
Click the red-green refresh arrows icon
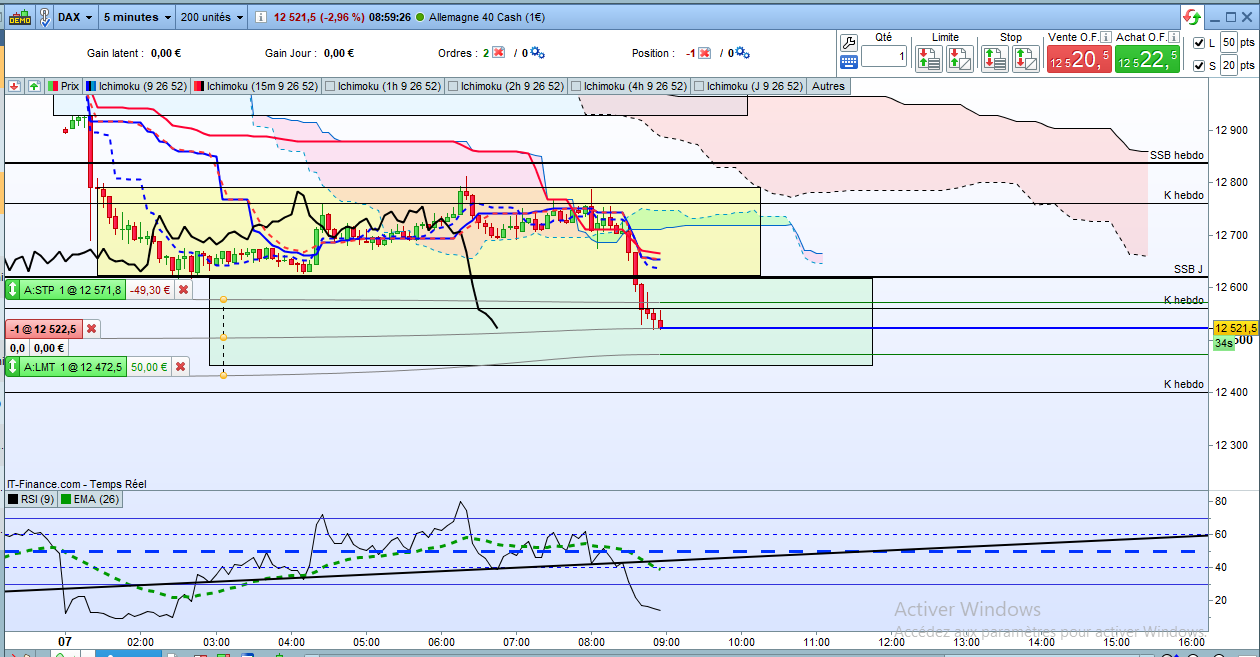point(1191,17)
